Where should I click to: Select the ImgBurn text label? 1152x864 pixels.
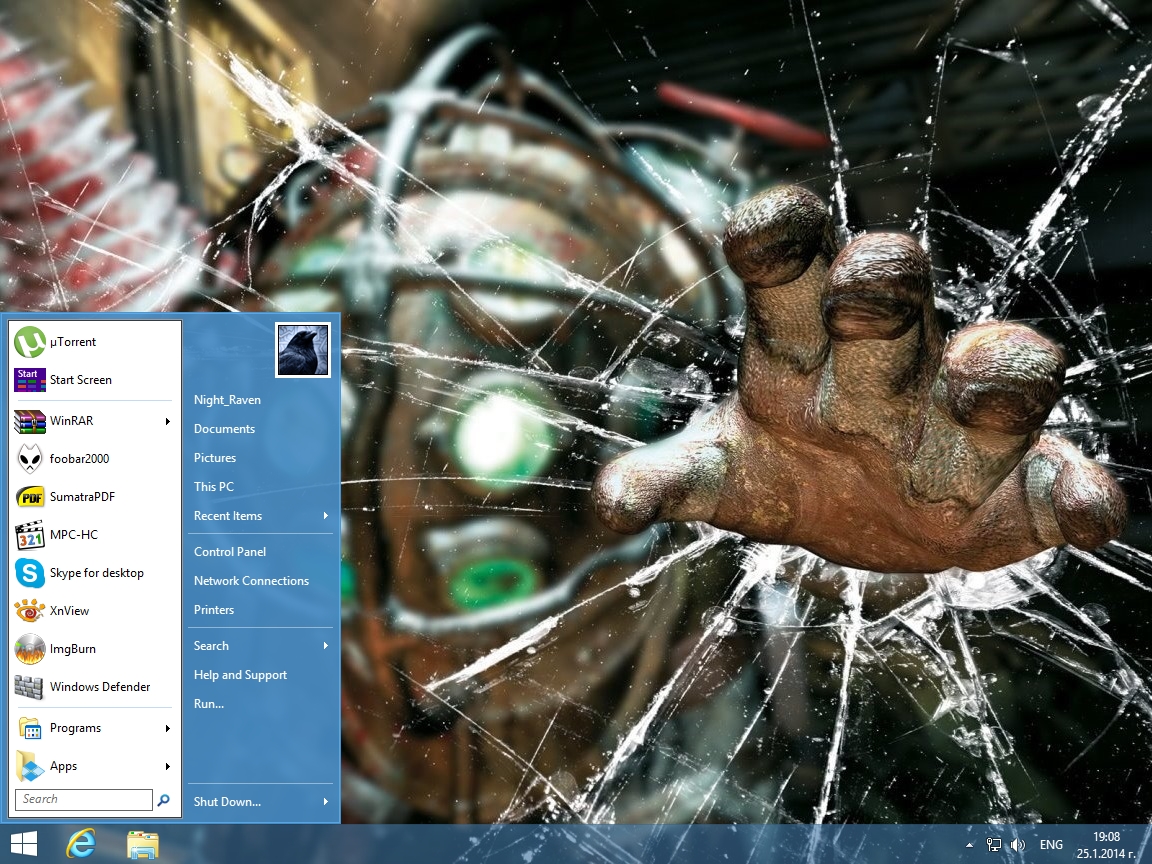tap(73, 649)
